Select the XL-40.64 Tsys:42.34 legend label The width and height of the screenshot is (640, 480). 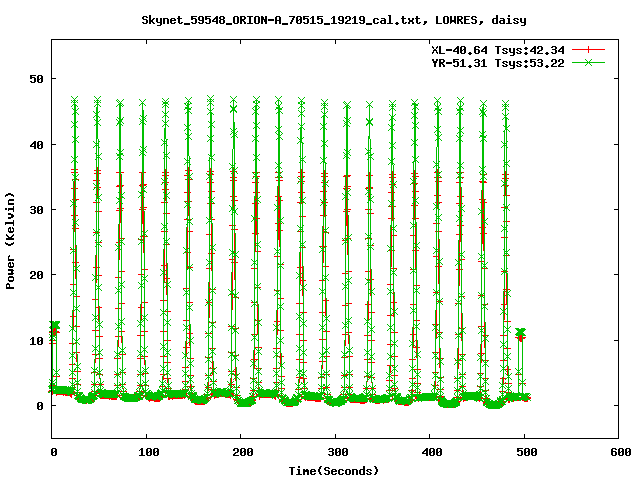(498, 50)
